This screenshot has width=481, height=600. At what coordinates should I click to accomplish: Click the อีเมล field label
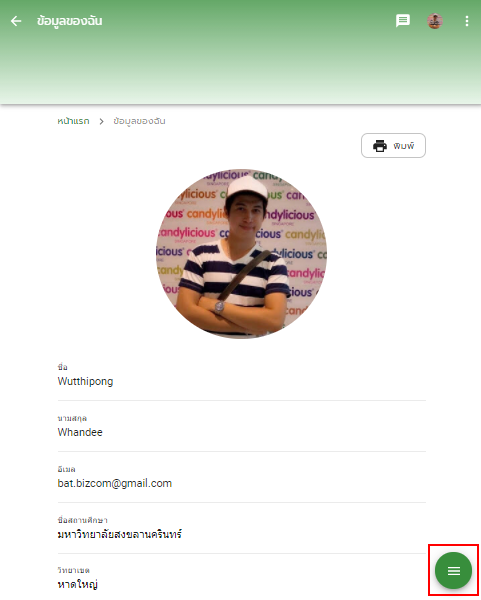click(67, 469)
